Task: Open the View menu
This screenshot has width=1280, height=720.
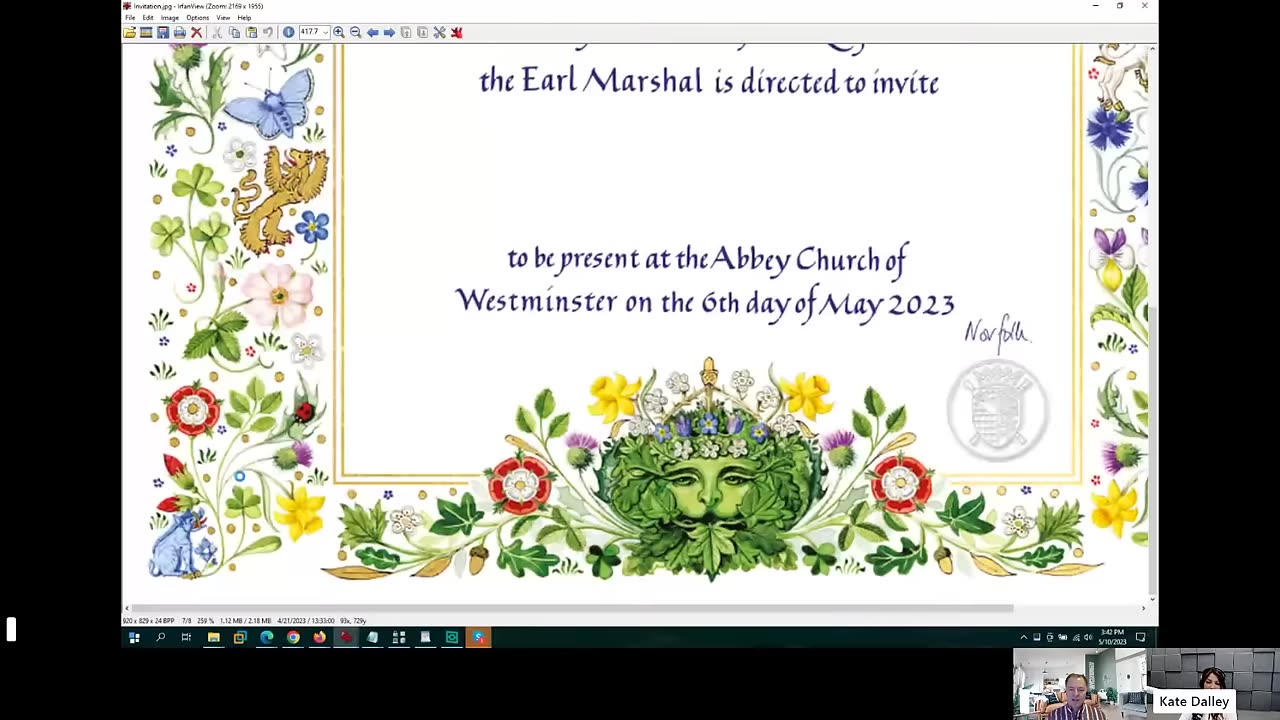Action: [223, 18]
